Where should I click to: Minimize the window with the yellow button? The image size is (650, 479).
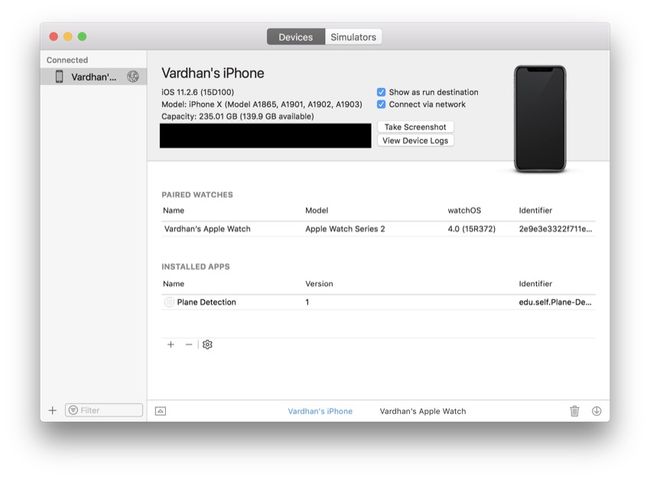[x=68, y=36]
